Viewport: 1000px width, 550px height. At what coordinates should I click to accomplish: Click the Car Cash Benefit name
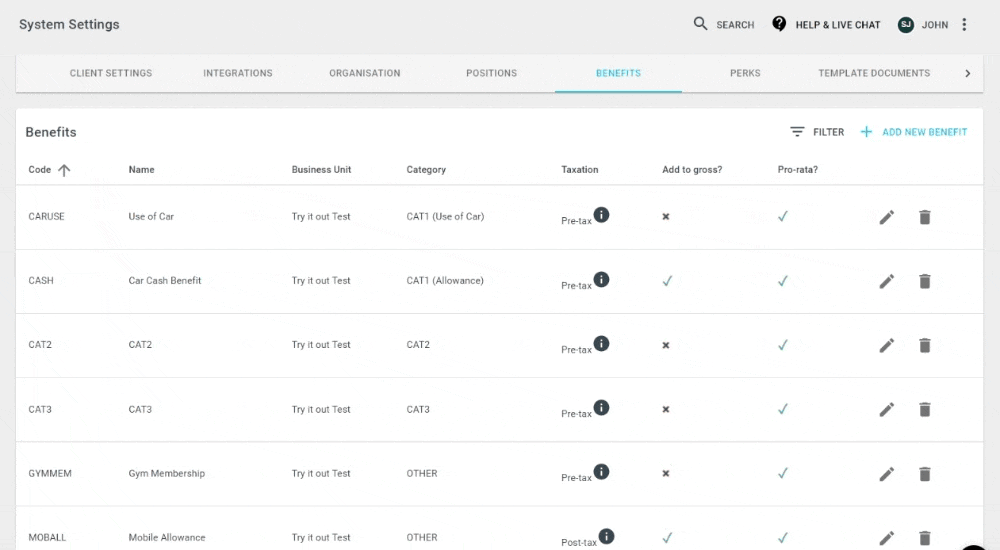tap(165, 281)
